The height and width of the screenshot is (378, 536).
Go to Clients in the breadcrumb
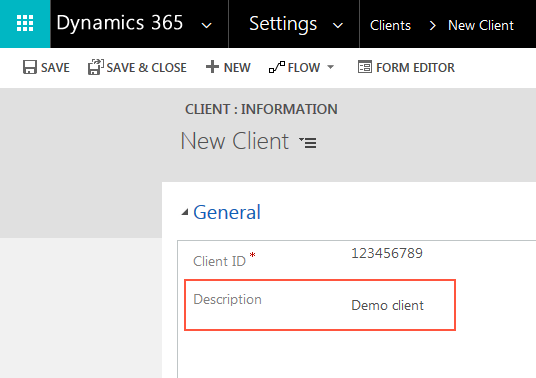click(390, 25)
